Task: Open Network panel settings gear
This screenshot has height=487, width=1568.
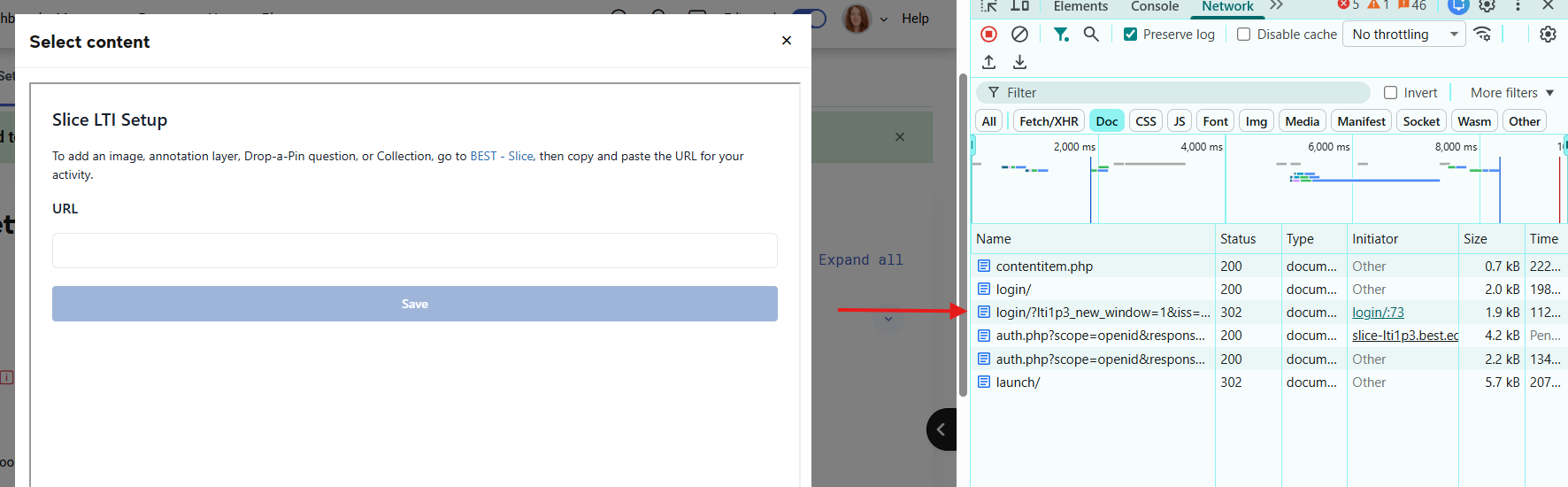Action: pos(1548,35)
